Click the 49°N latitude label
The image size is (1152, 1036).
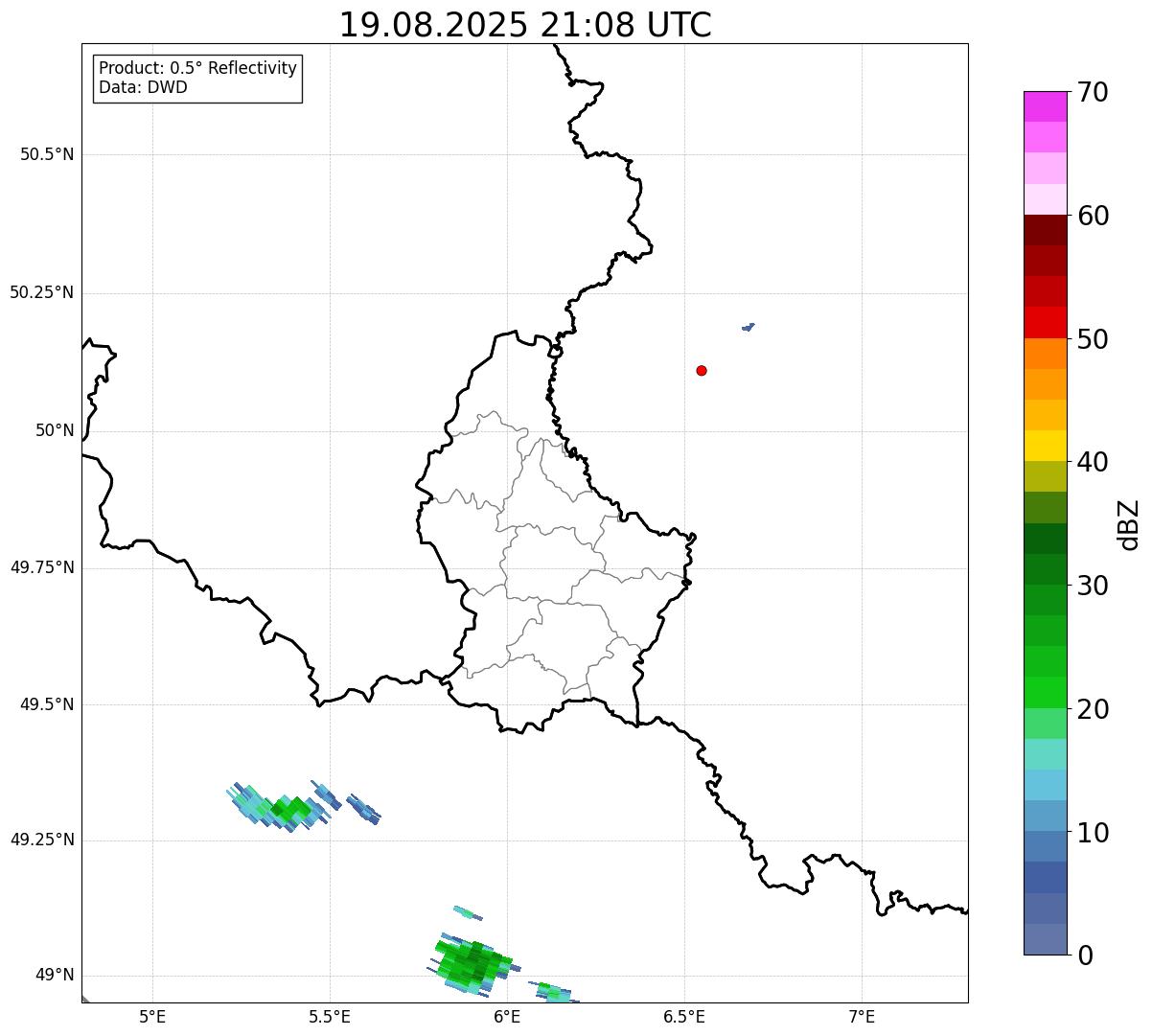coord(55,976)
